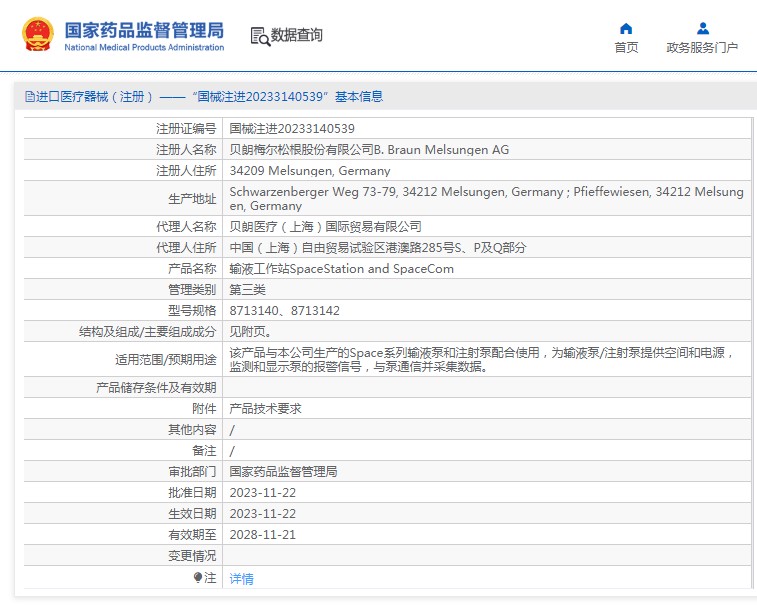Select product name SpaceStation and SpaceCom
The image size is (757, 607).
[342, 268]
